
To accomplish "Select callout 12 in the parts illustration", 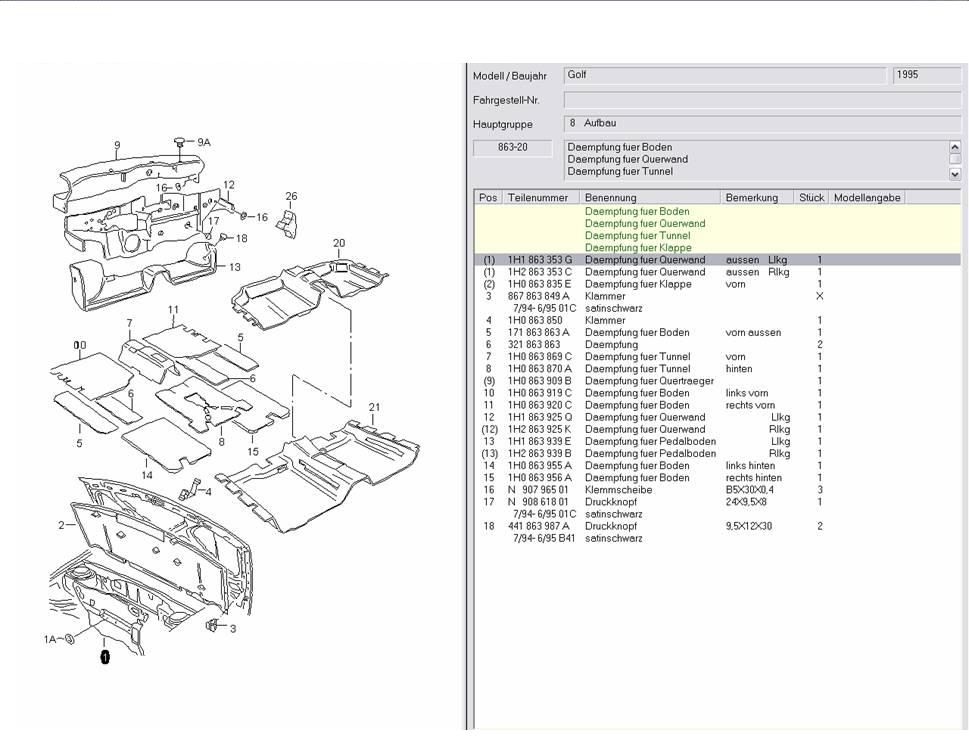I will [229, 185].
